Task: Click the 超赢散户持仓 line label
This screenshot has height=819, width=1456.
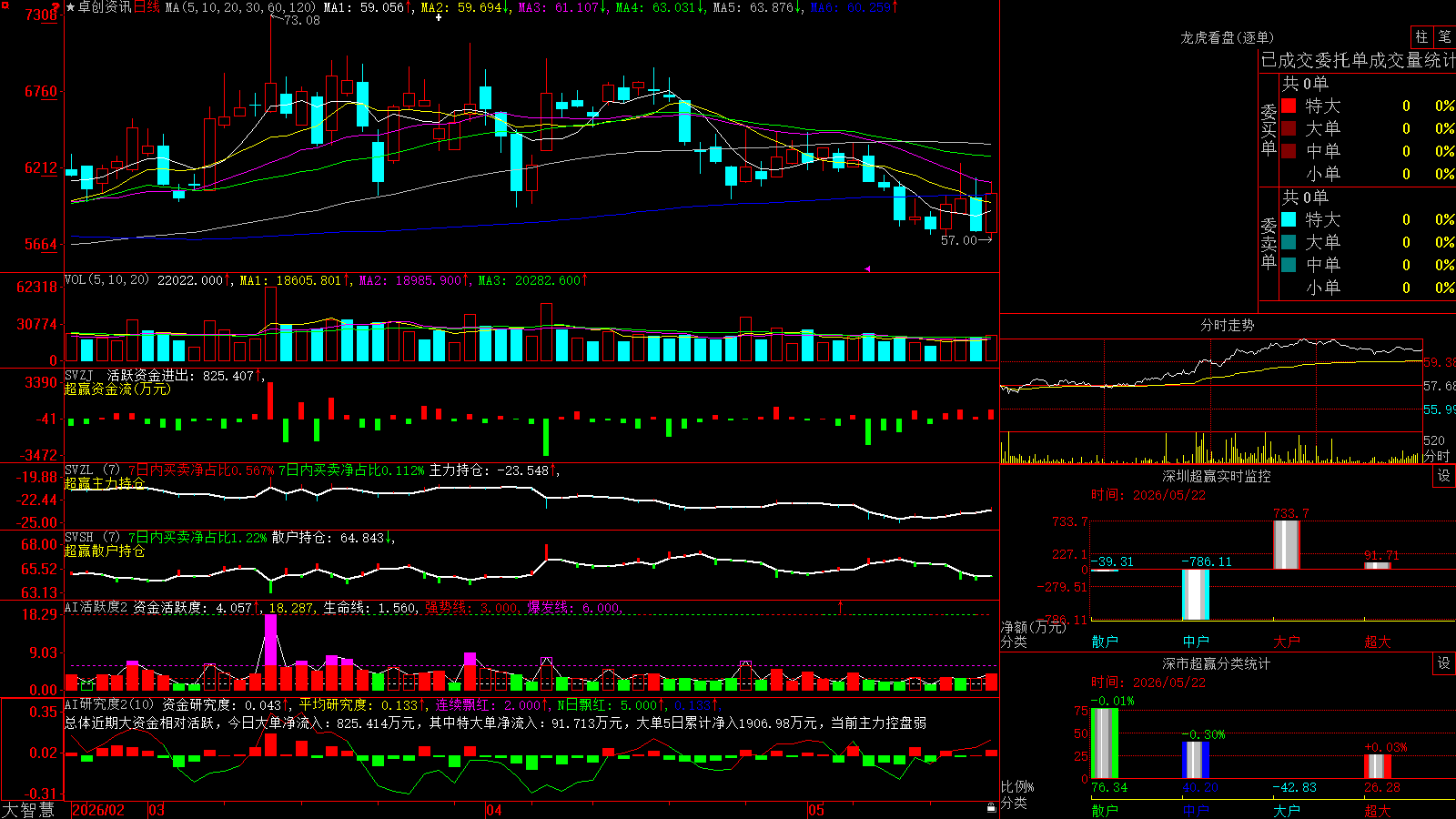Action: (x=105, y=551)
